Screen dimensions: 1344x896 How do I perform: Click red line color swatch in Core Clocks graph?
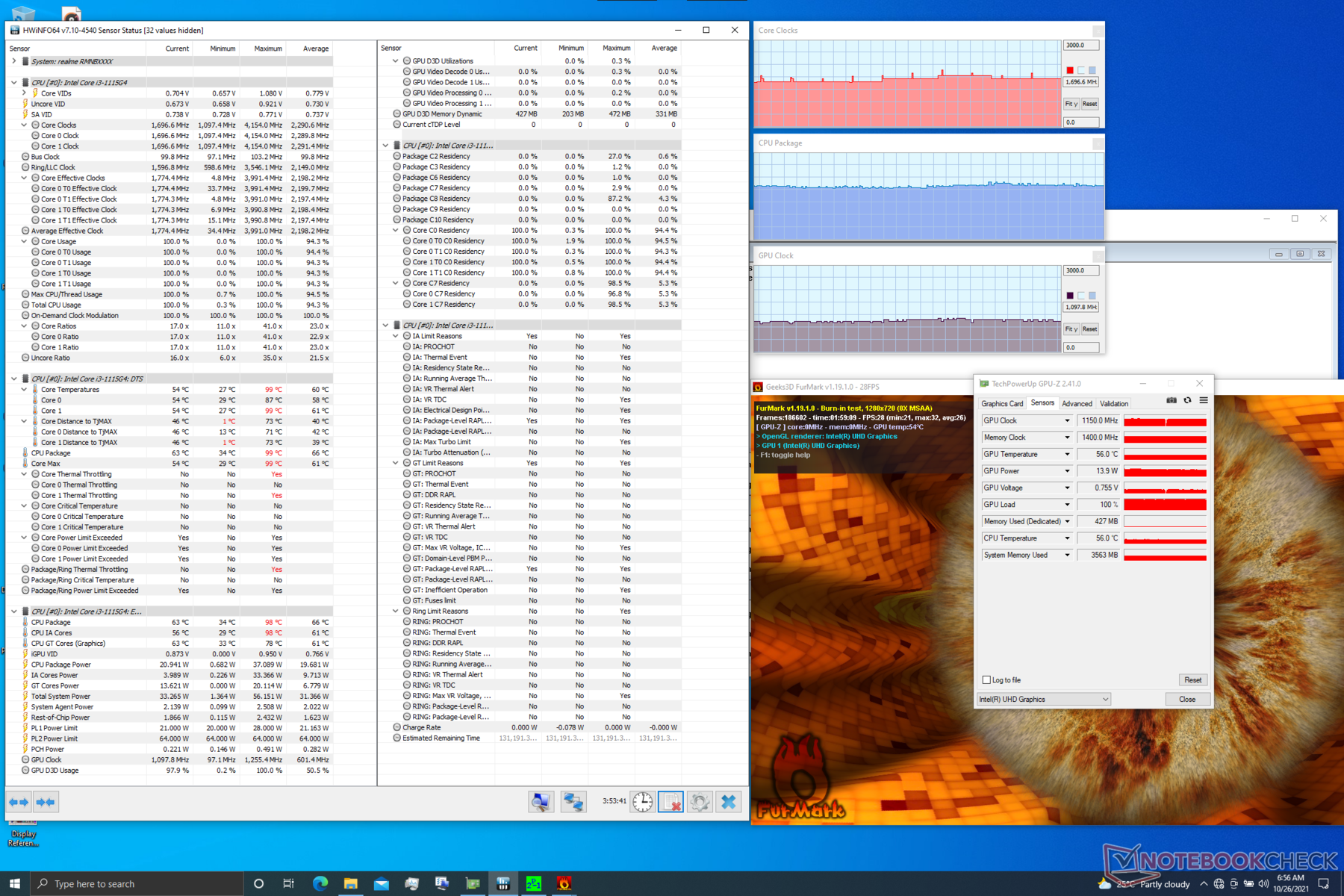click(x=1070, y=71)
